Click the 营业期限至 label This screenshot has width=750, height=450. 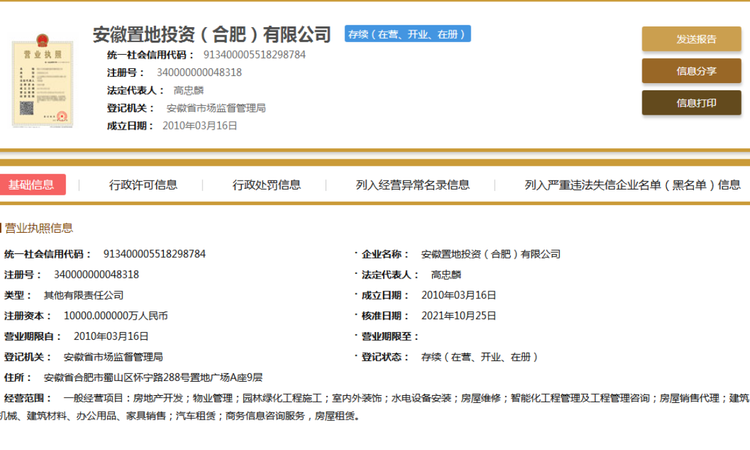[x=390, y=336]
